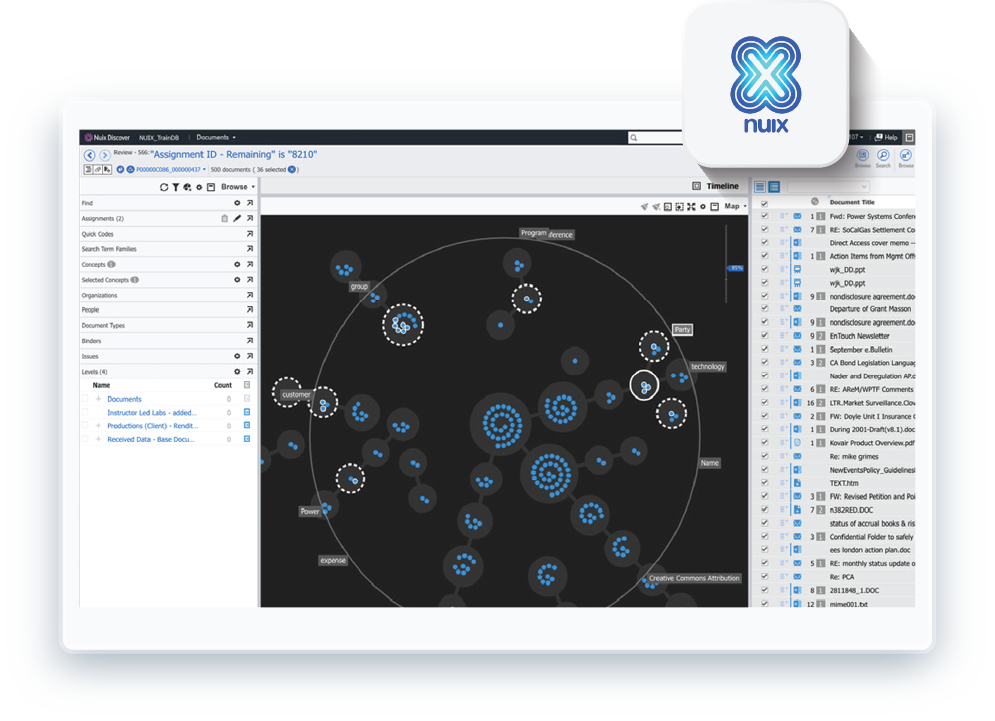The height and width of the screenshot is (721, 995).
Task: Open settings gear in the Find row
Action: tap(237, 203)
